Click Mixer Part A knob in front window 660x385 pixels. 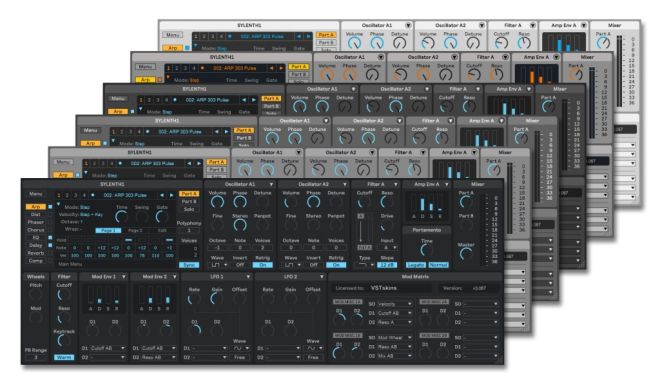click(x=466, y=202)
